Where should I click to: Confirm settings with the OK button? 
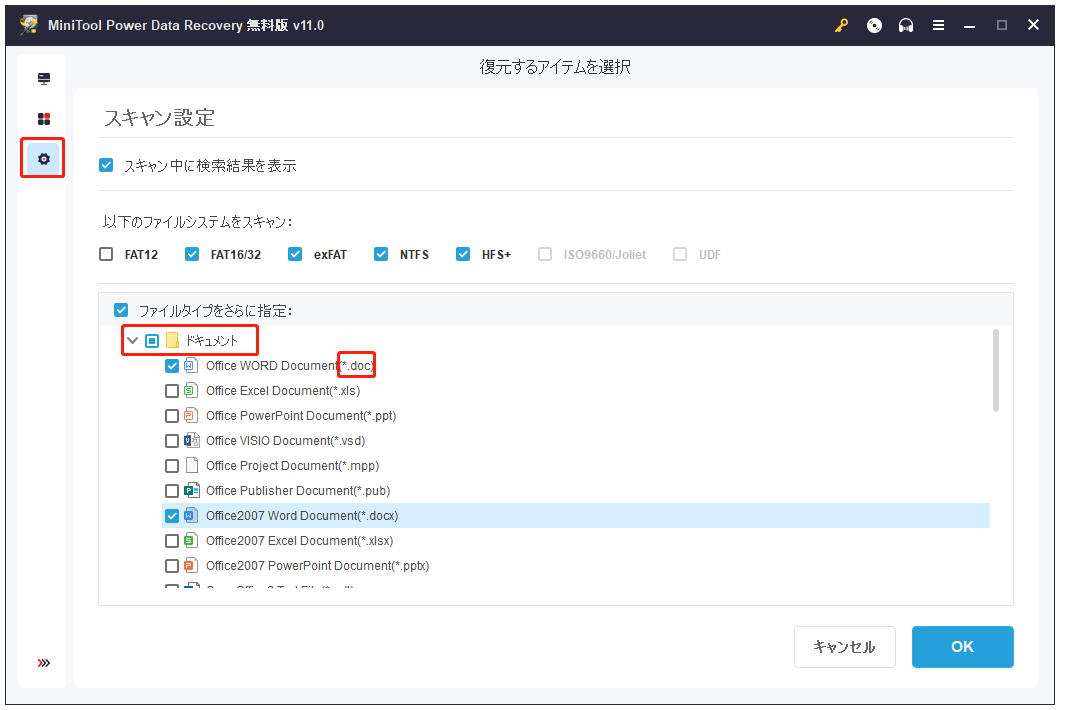[962, 647]
